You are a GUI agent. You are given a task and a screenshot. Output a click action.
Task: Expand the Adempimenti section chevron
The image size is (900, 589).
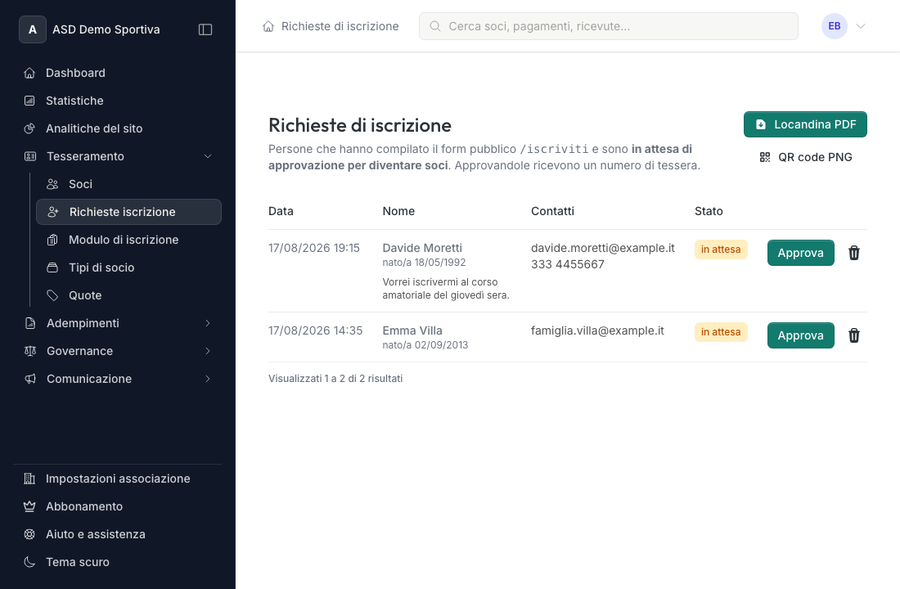coord(208,323)
